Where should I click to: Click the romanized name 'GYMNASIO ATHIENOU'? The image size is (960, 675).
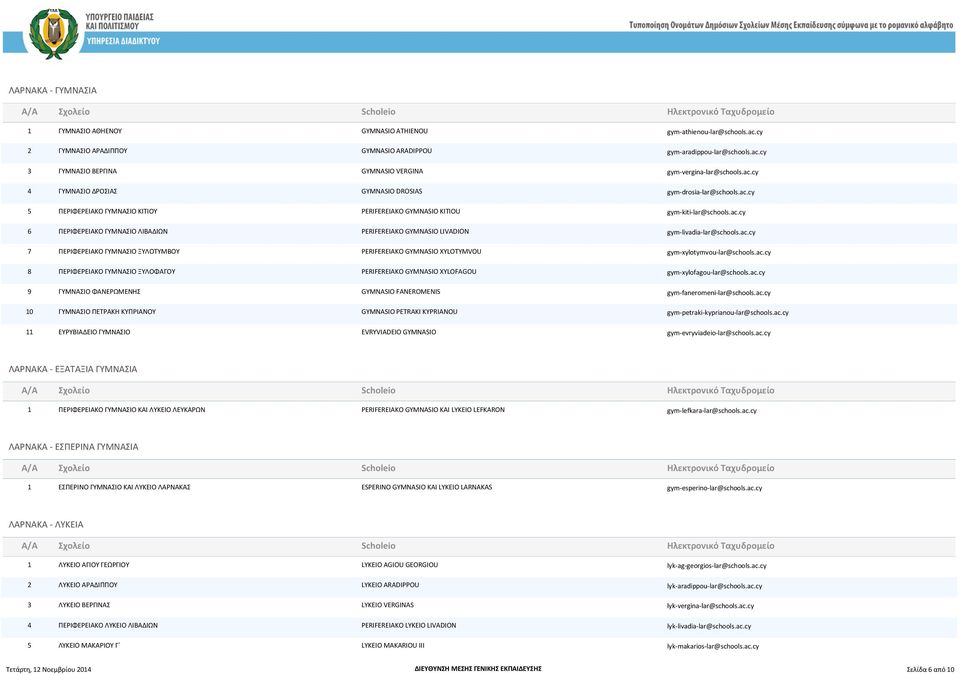tap(394, 131)
